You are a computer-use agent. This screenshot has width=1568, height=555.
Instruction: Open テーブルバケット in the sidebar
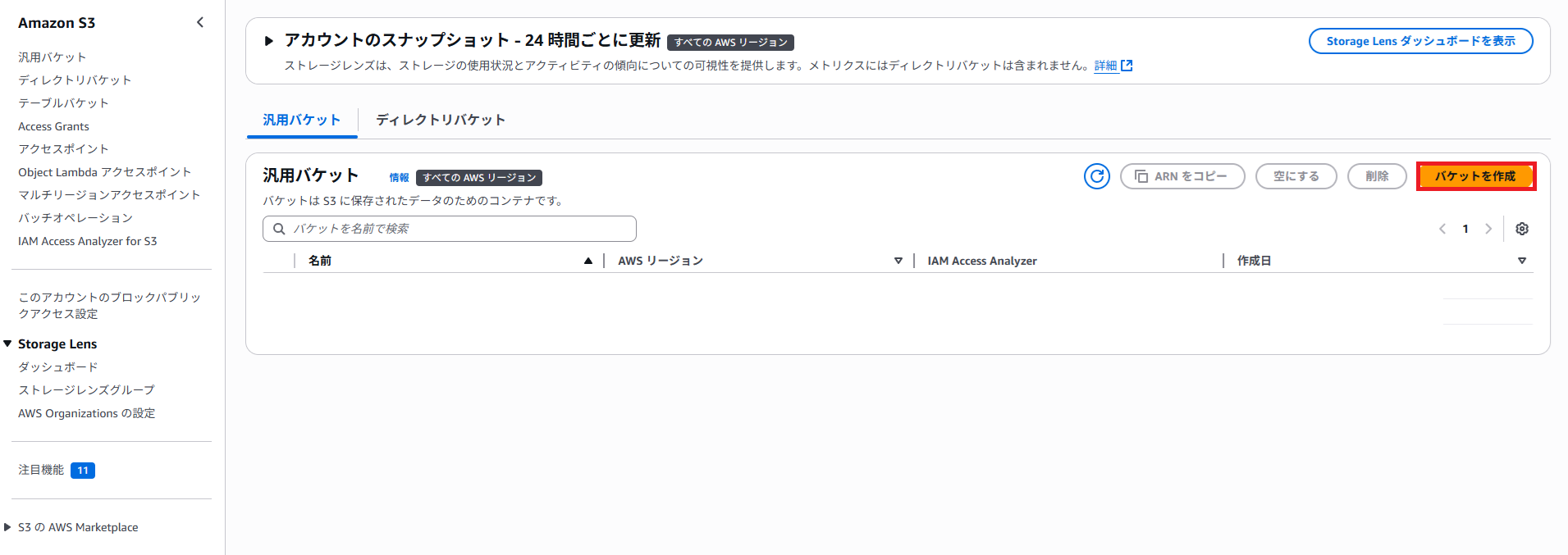tap(63, 103)
